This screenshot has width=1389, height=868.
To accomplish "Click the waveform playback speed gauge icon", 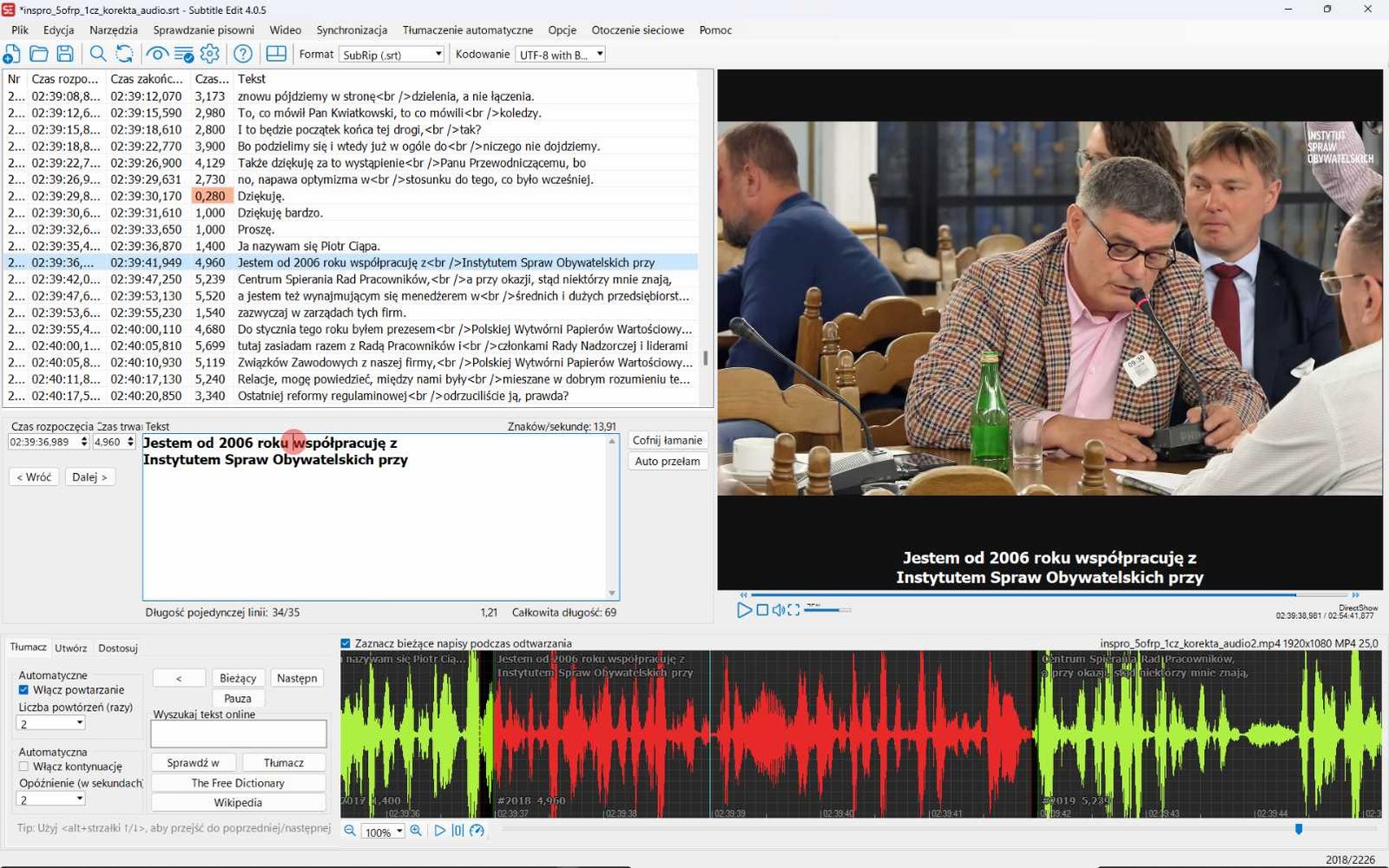I will point(477,831).
